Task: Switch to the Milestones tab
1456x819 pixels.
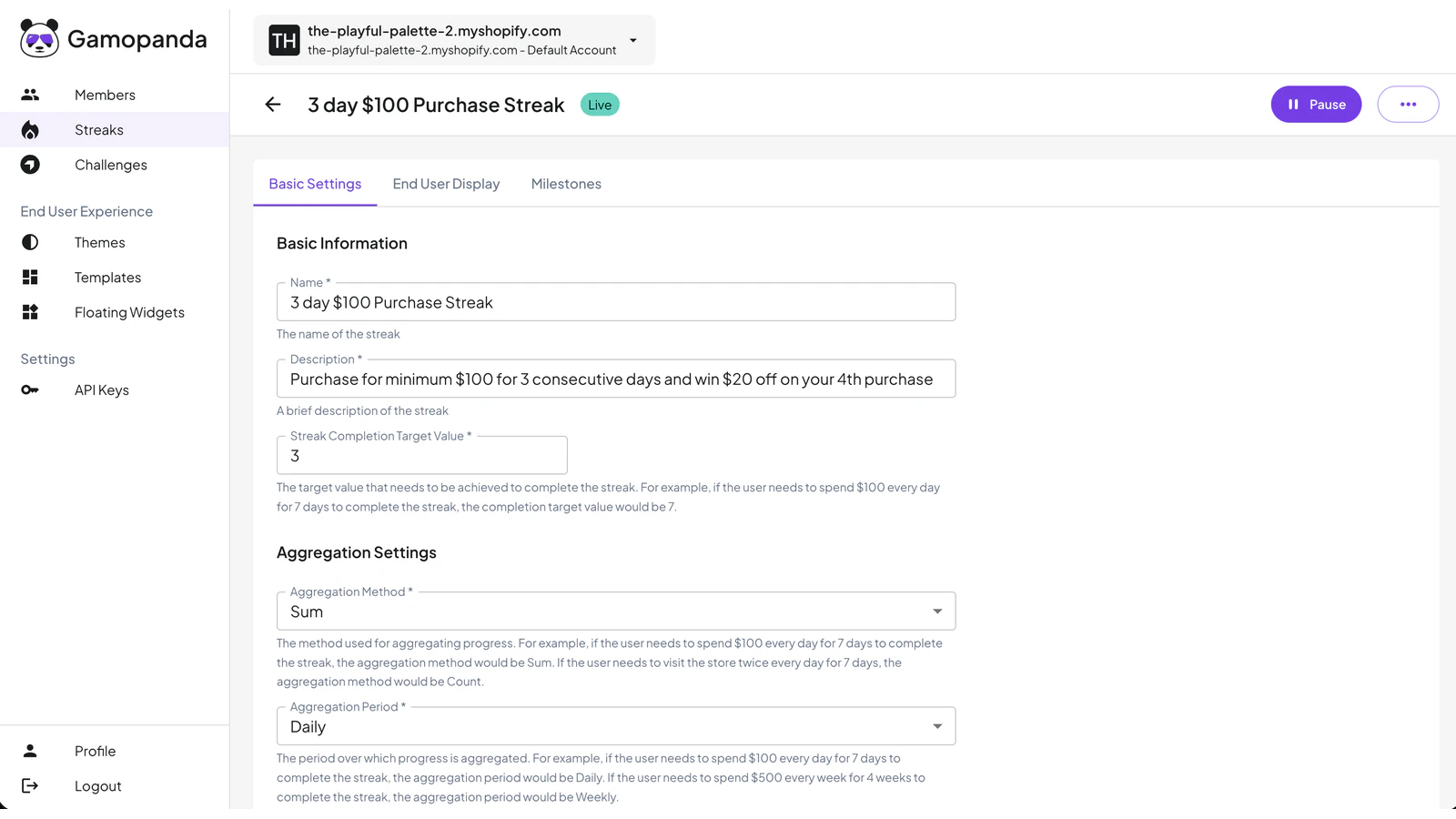Action: point(566,184)
